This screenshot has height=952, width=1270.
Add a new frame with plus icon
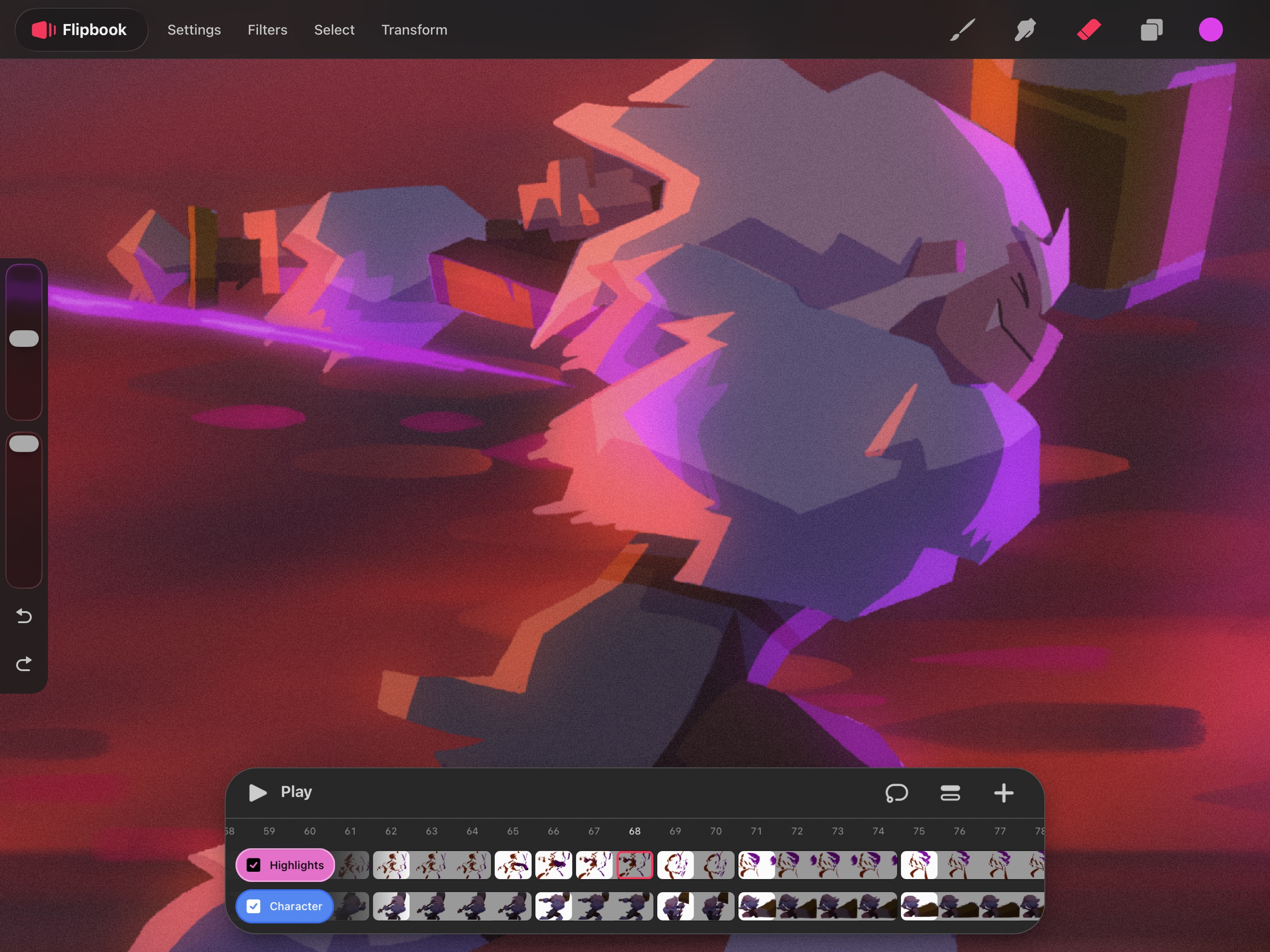[1004, 793]
